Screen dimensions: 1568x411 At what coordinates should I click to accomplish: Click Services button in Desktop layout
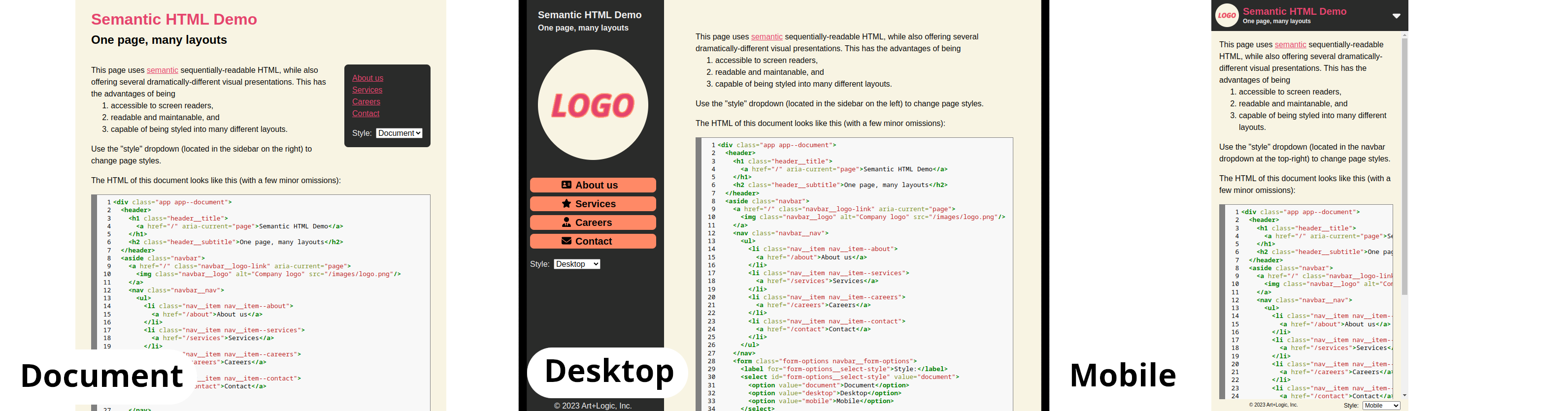pos(593,204)
